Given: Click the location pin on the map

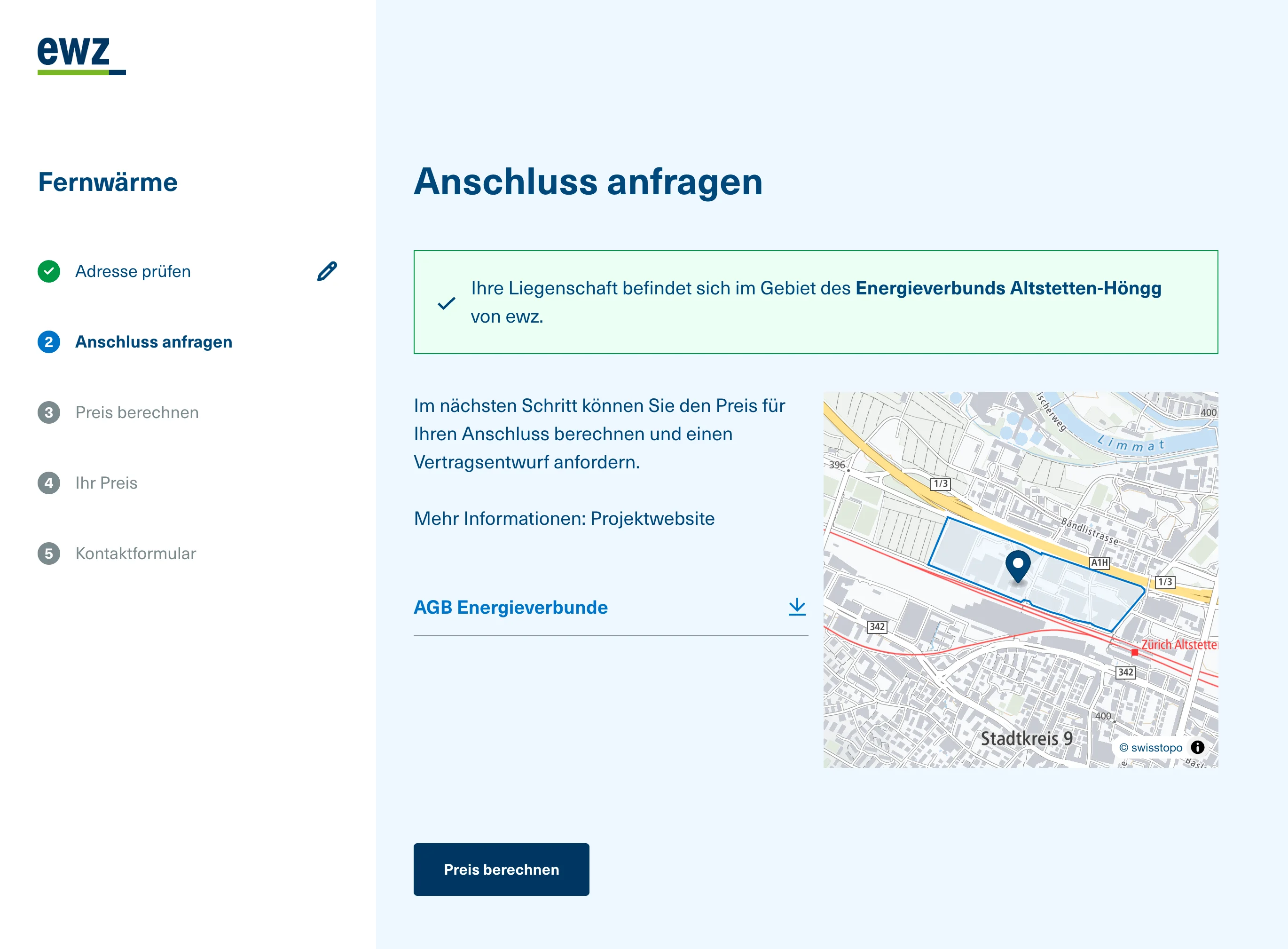Looking at the screenshot, I should point(1018,566).
